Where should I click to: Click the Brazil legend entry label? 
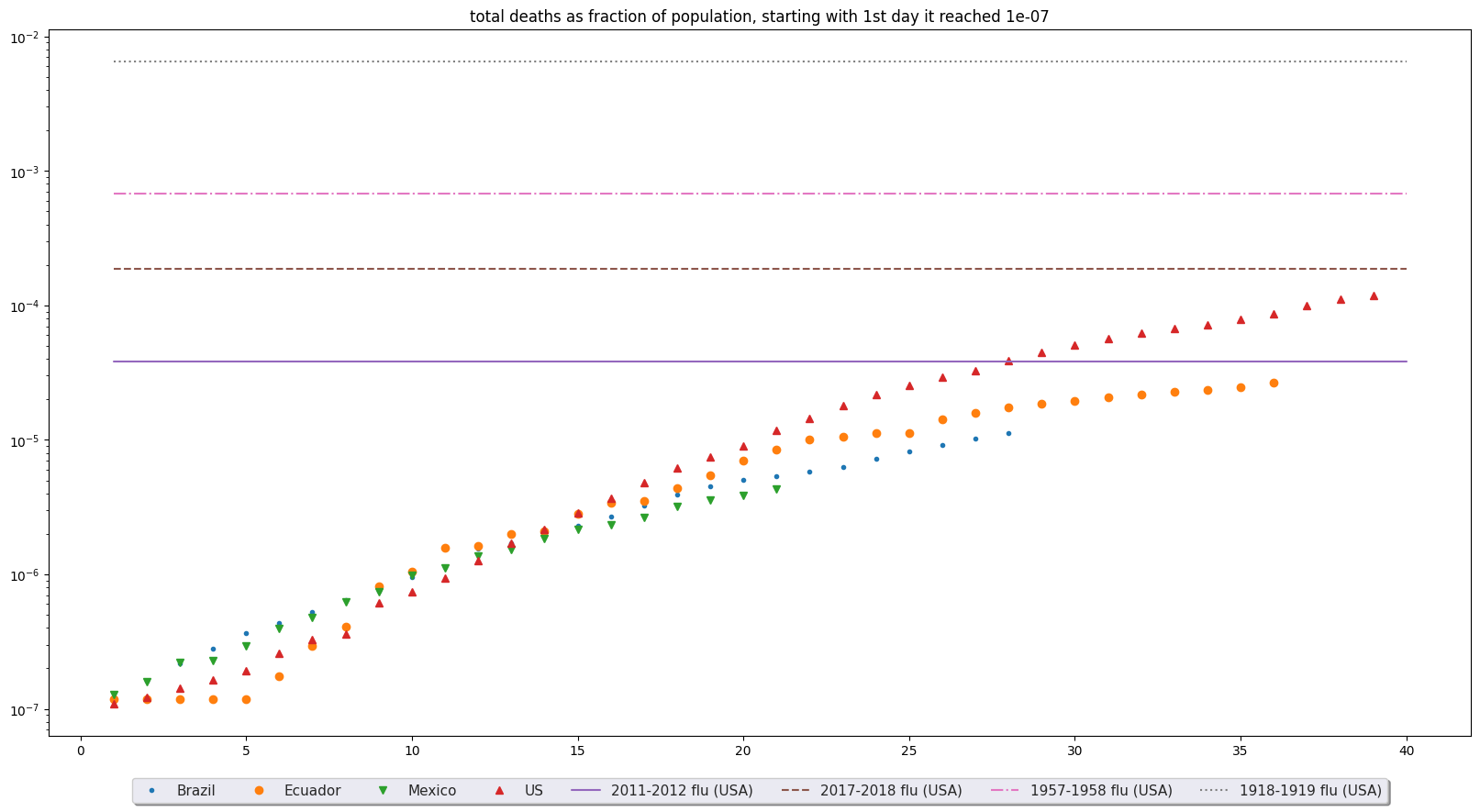[x=195, y=790]
